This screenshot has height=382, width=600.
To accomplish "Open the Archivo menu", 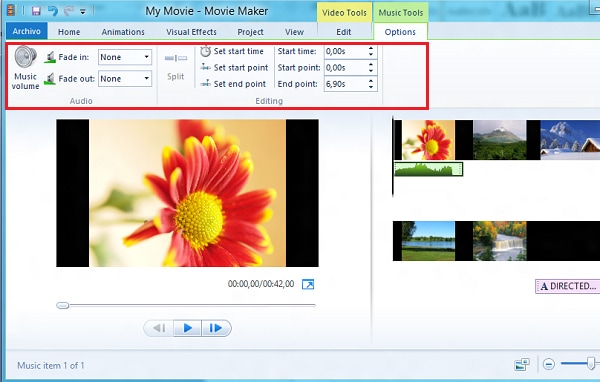I will point(26,31).
